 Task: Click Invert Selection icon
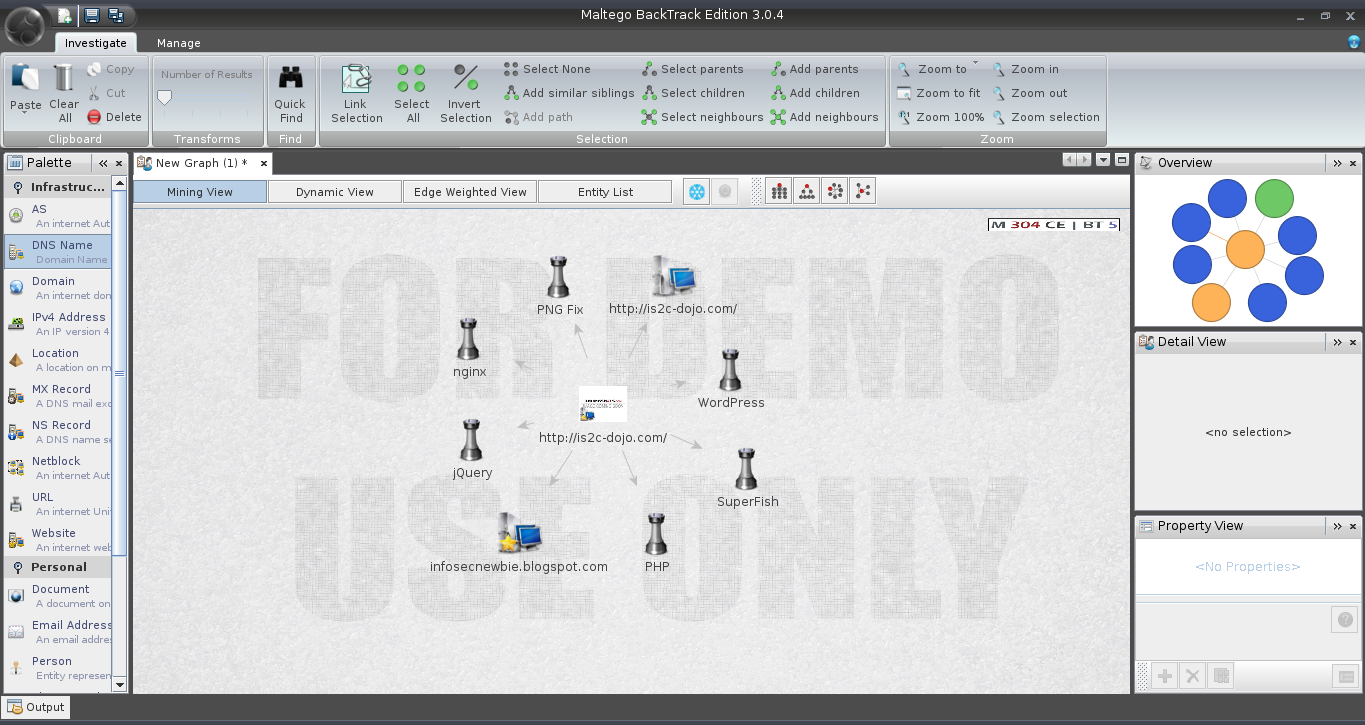coord(466,93)
